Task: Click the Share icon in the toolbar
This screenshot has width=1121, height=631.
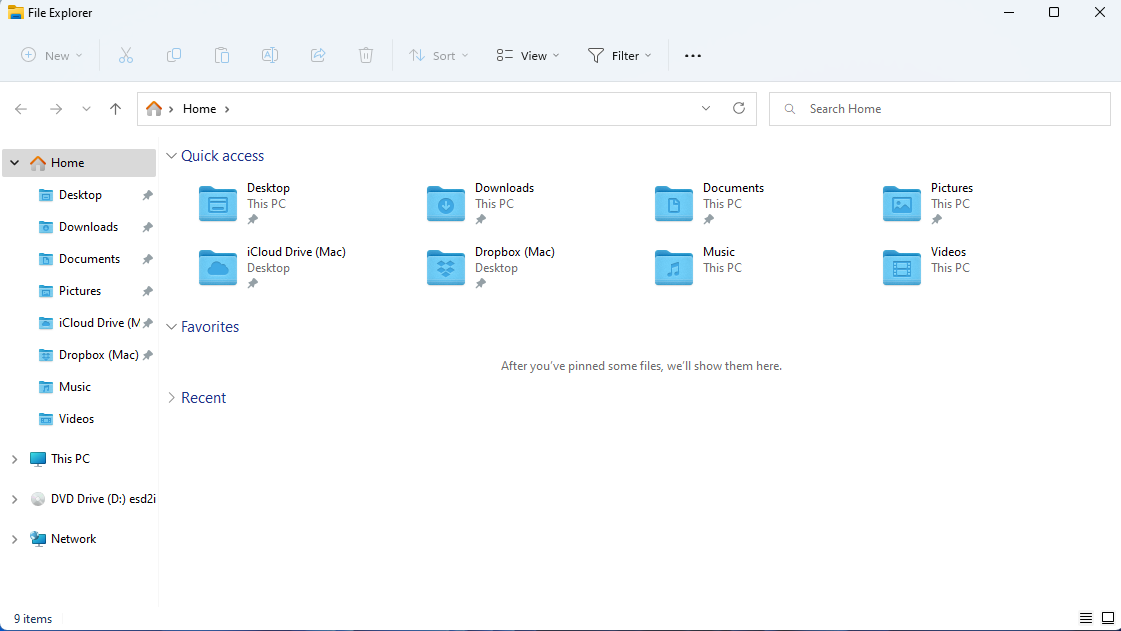Action: coord(318,55)
